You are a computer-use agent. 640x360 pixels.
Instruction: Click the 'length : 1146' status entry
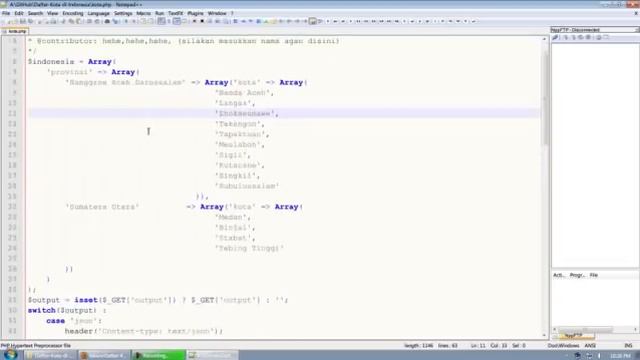click(418, 346)
